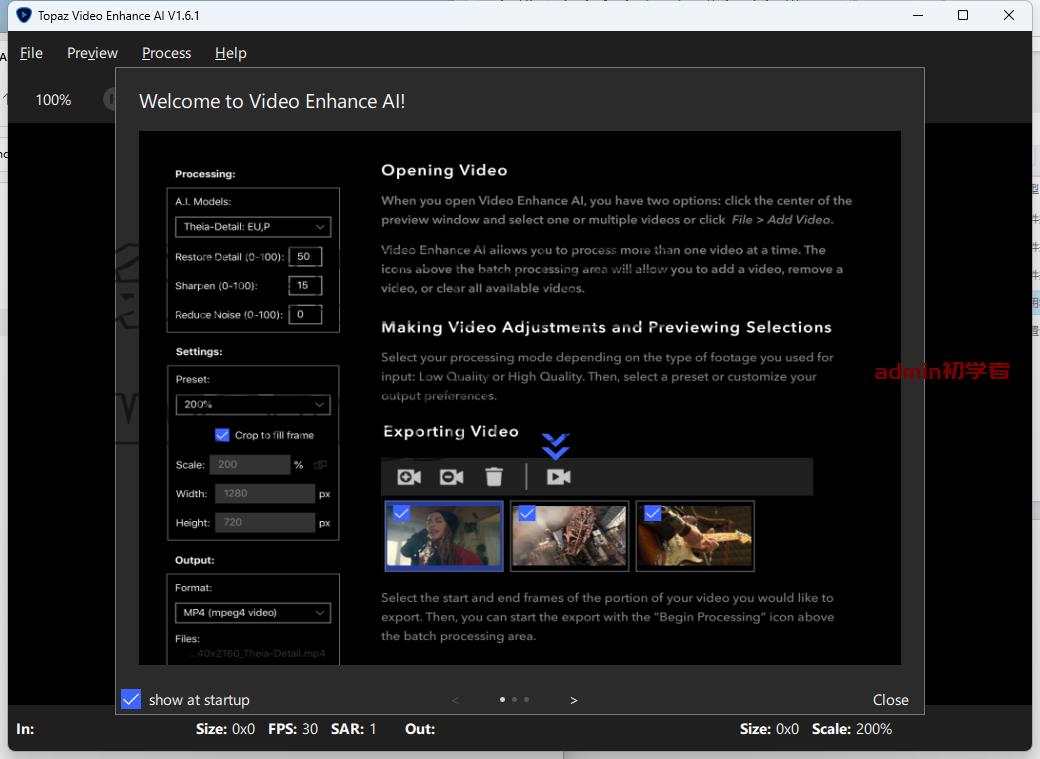Minimize the Topaz window

918,15
